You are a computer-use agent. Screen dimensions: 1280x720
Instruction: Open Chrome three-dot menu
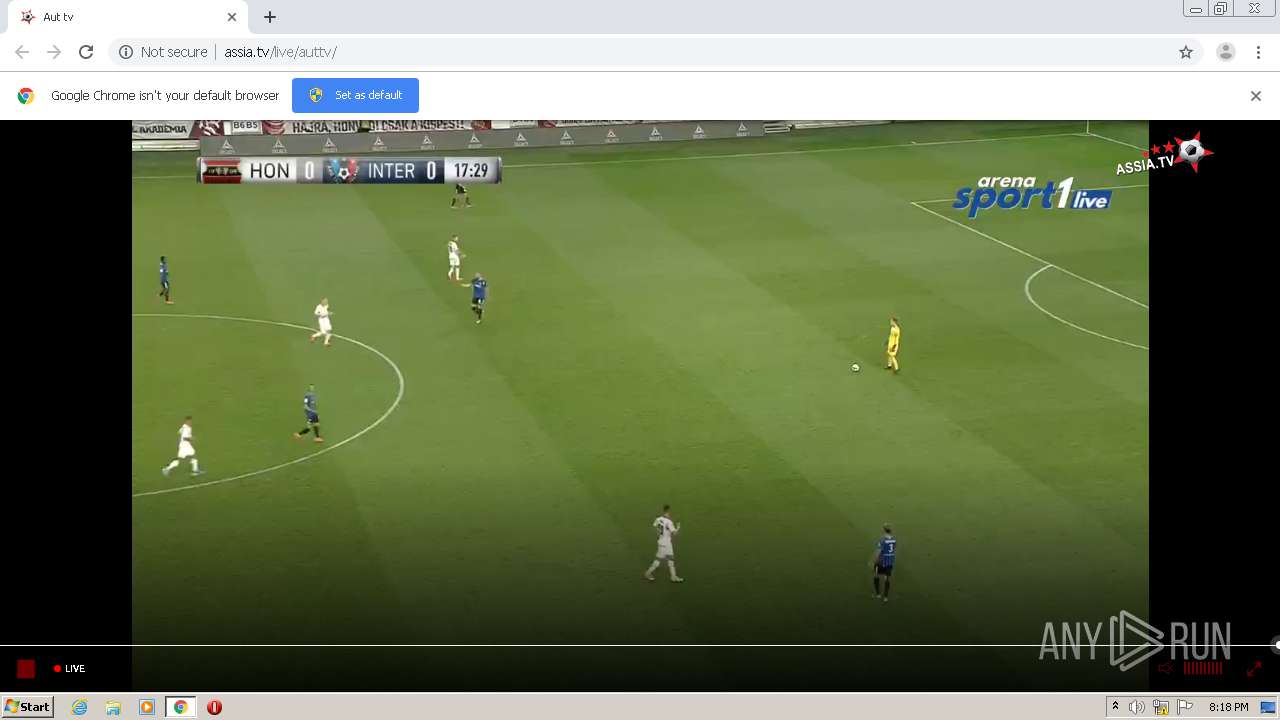pyautogui.click(x=1259, y=52)
